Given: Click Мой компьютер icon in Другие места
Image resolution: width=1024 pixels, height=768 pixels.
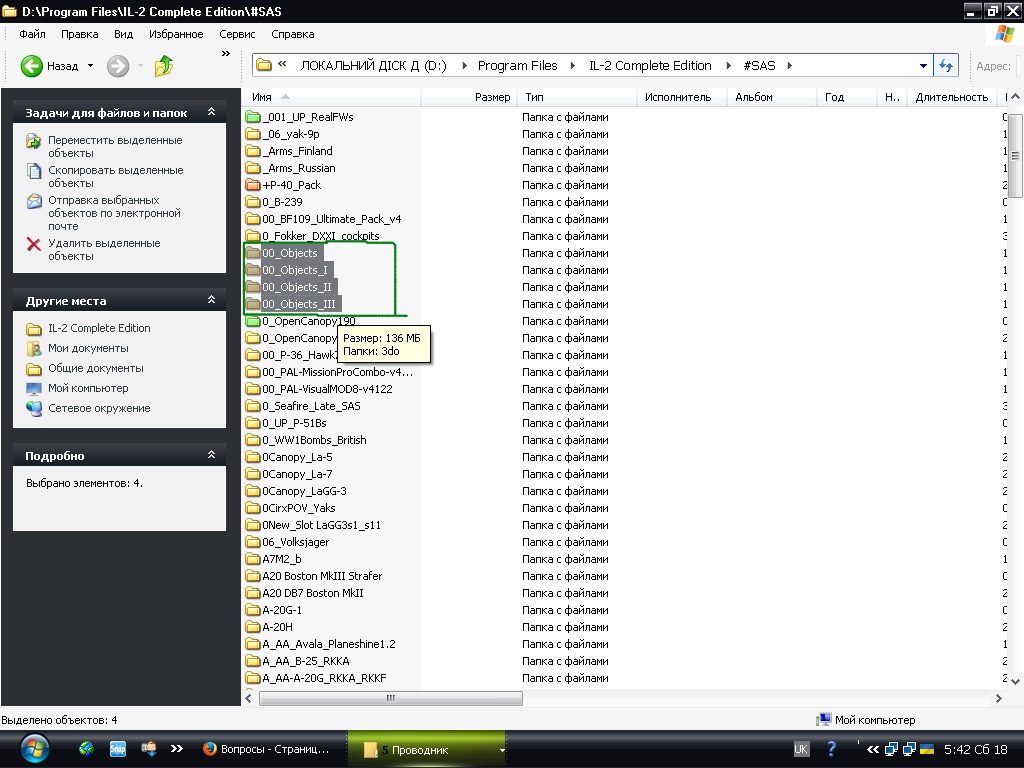Looking at the screenshot, I should coord(34,389).
